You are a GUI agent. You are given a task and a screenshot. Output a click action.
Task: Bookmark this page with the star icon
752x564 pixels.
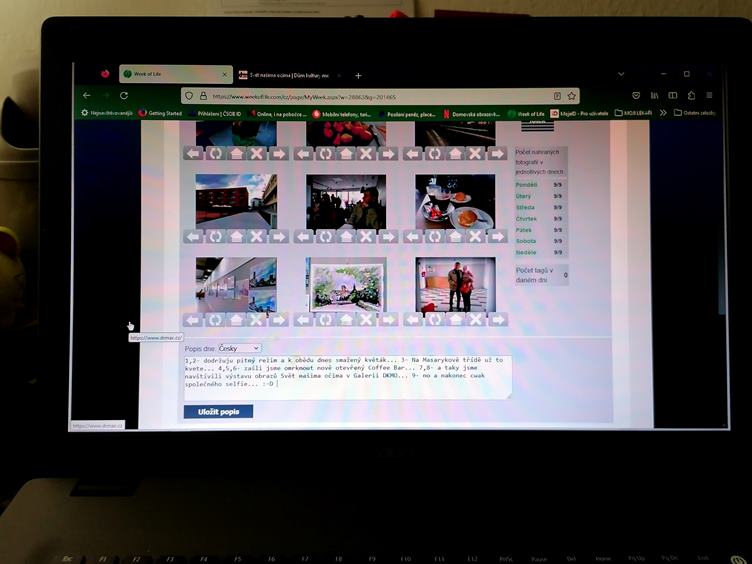tap(571, 97)
